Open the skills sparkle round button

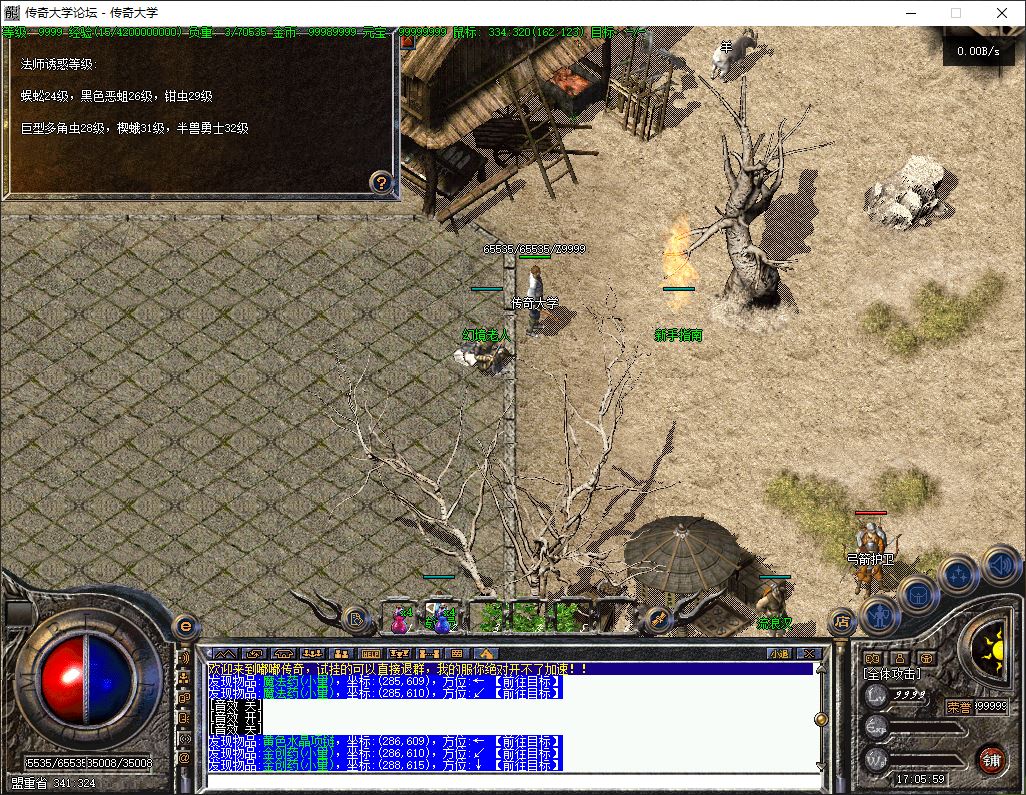pyautogui.click(x=958, y=574)
